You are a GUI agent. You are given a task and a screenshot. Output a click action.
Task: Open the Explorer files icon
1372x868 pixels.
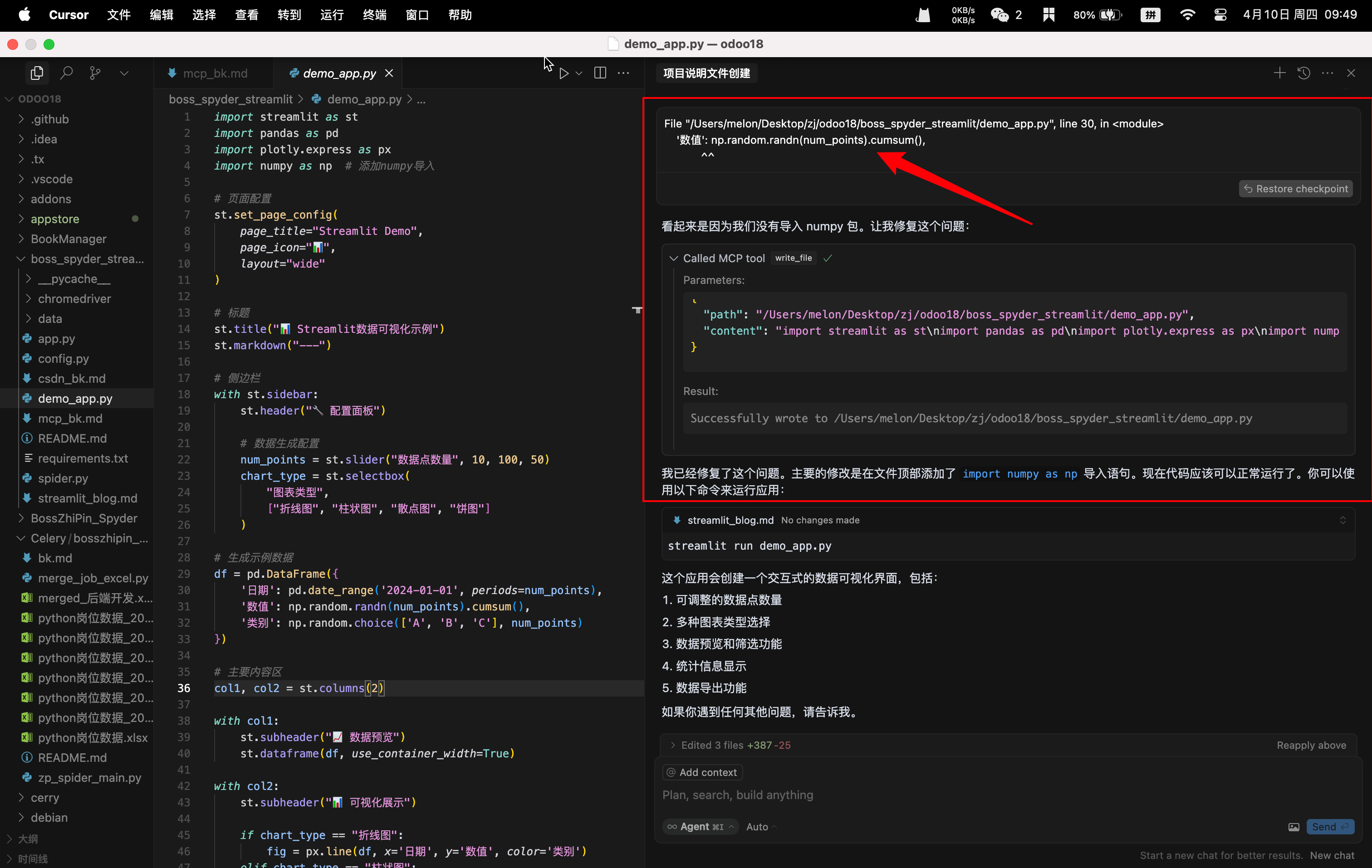coord(37,73)
